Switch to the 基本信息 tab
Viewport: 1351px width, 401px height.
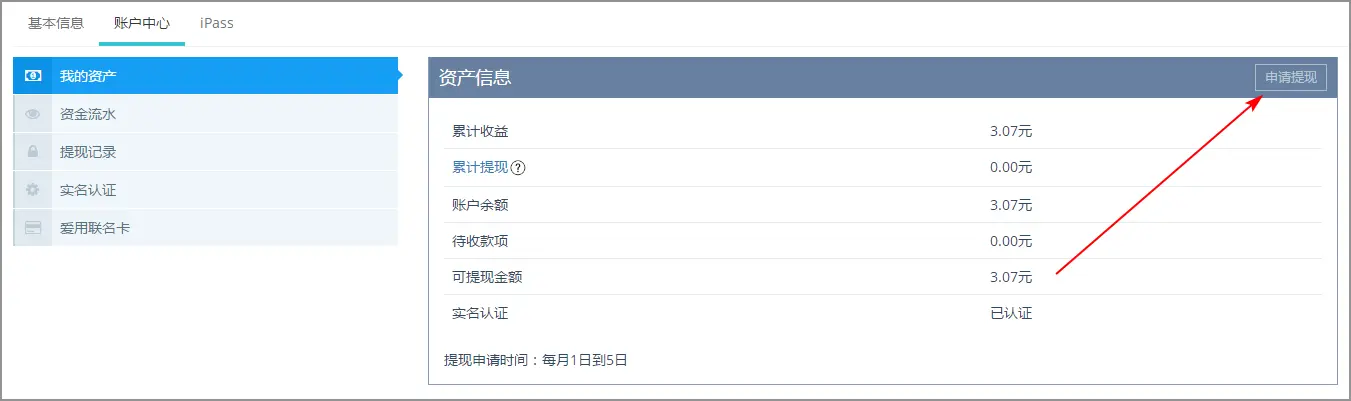[x=56, y=23]
